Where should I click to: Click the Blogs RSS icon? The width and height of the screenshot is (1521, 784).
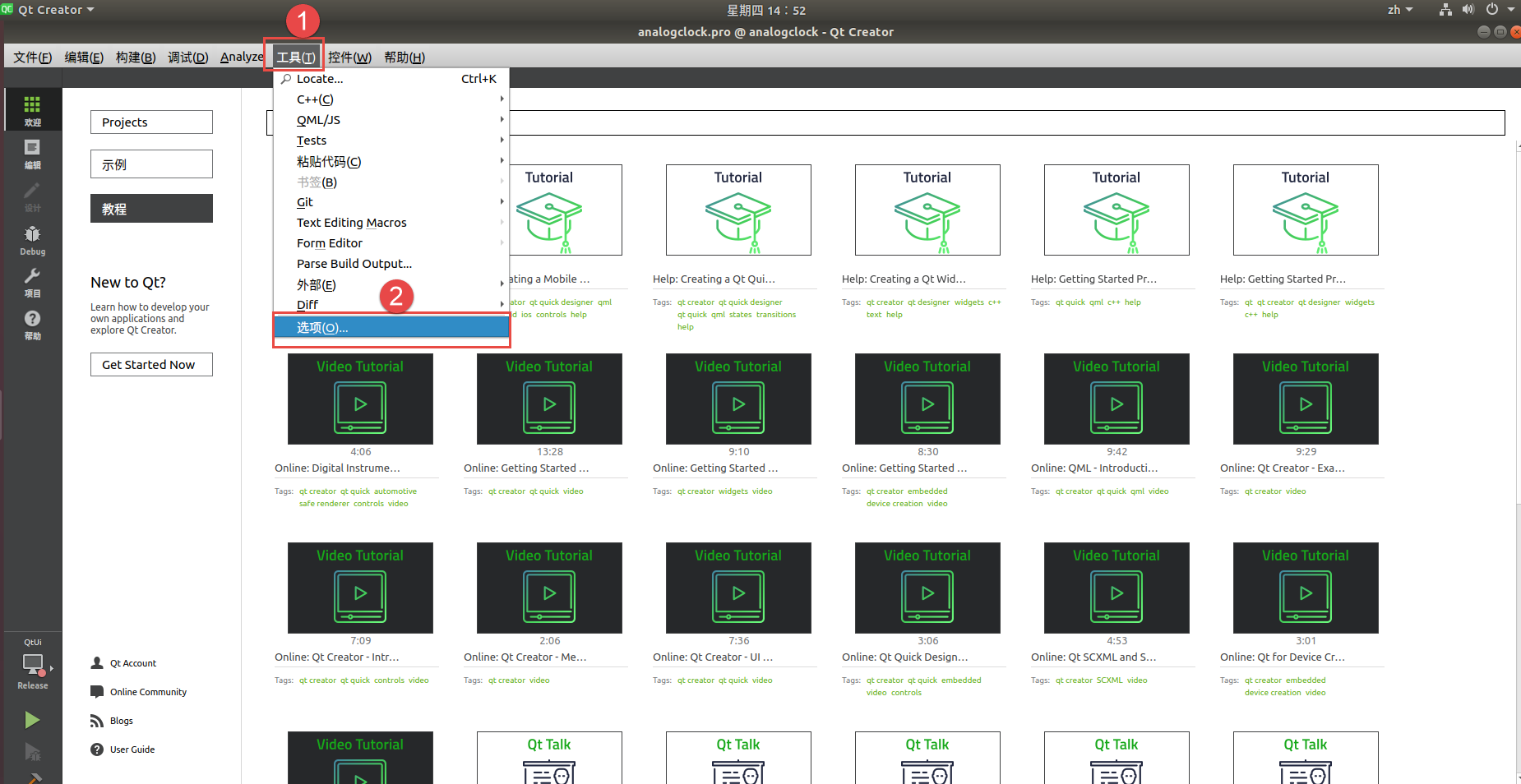pyautogui.click(x=97, y=721)
